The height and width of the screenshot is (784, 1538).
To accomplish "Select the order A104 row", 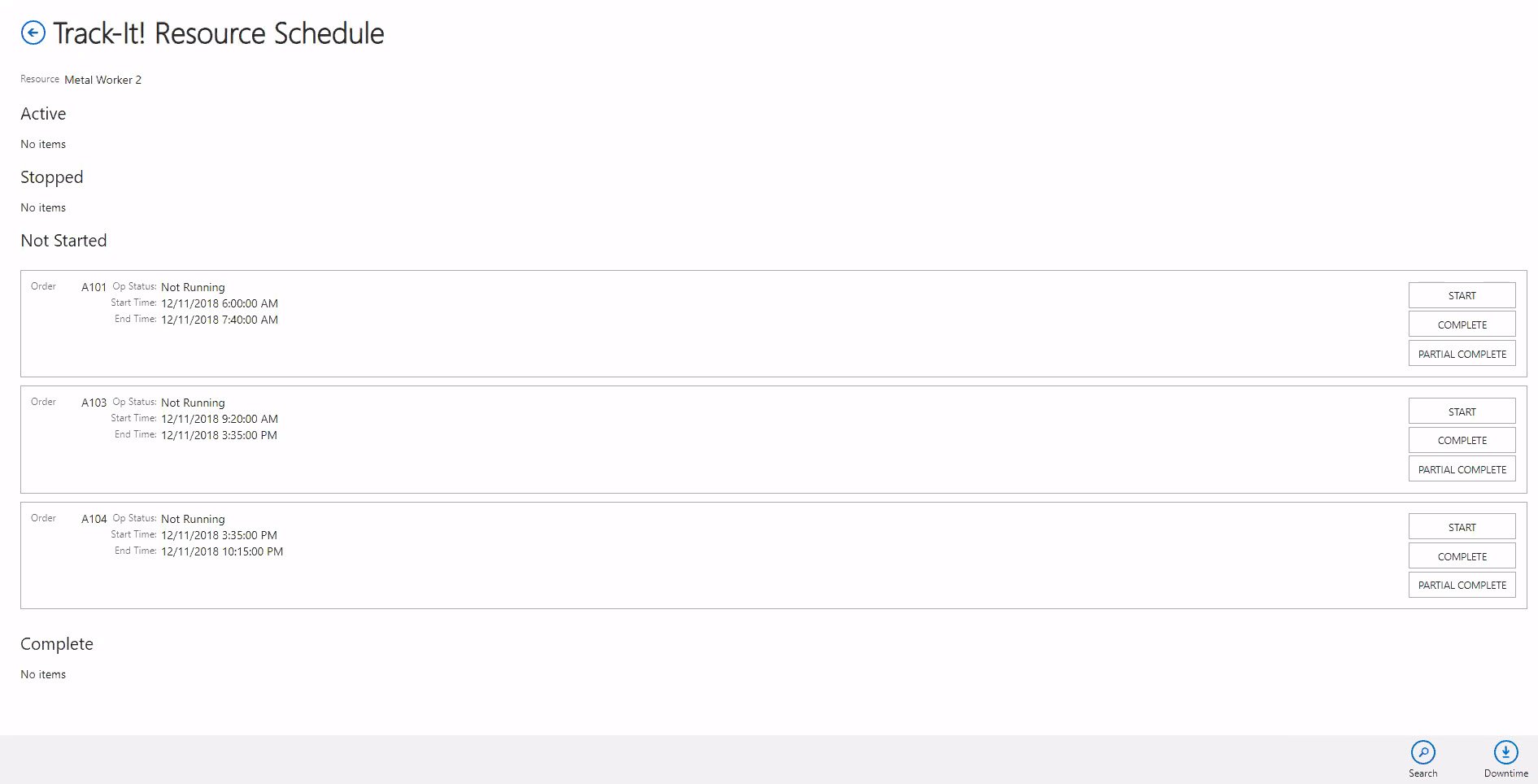I will (651, 555).
